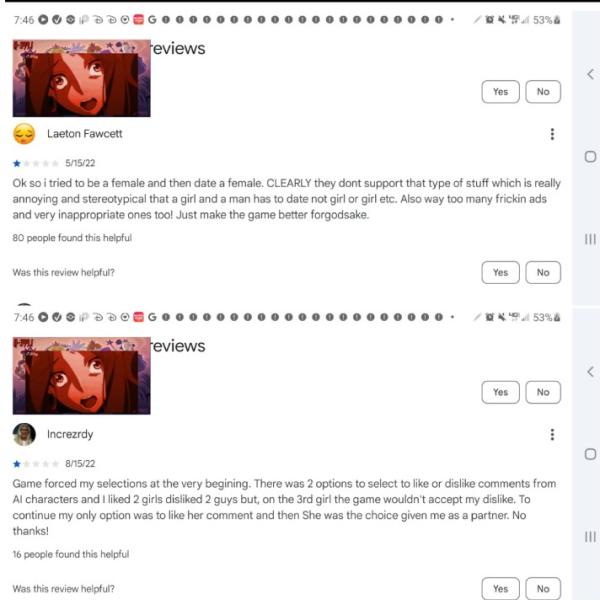Mark Laeton Fawcett review helpful with Yes
The height and width of the screenshot is (600, 600).
point(501,272)
